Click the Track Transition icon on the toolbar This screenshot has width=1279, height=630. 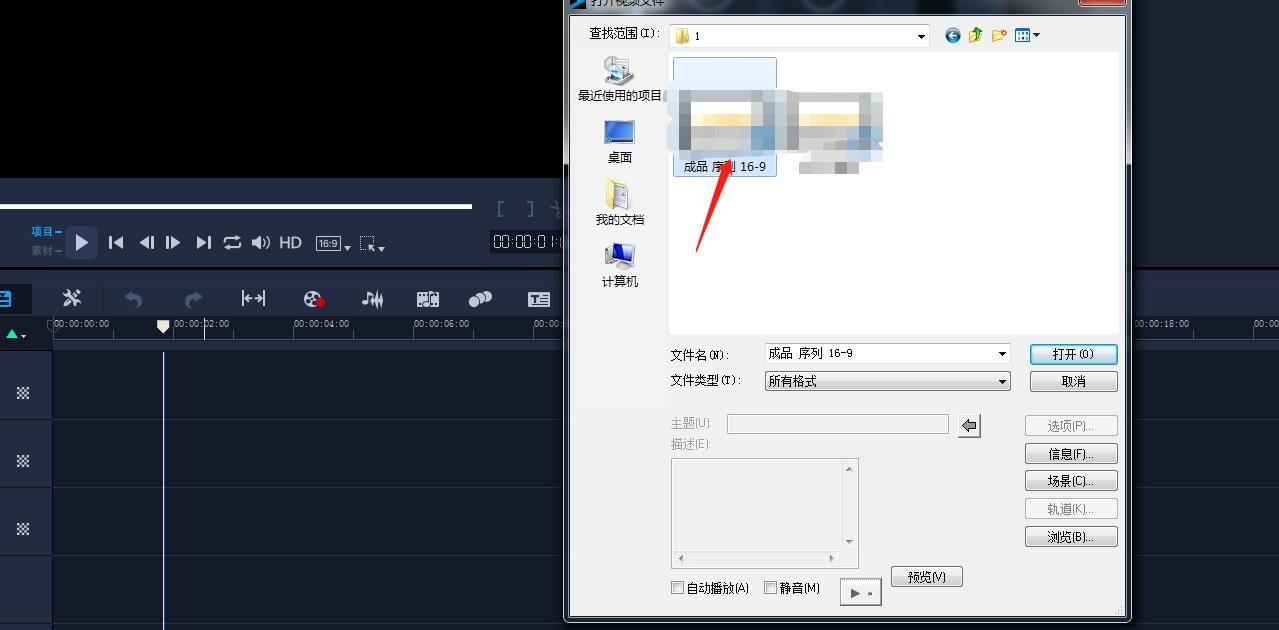tap(479, 298)
